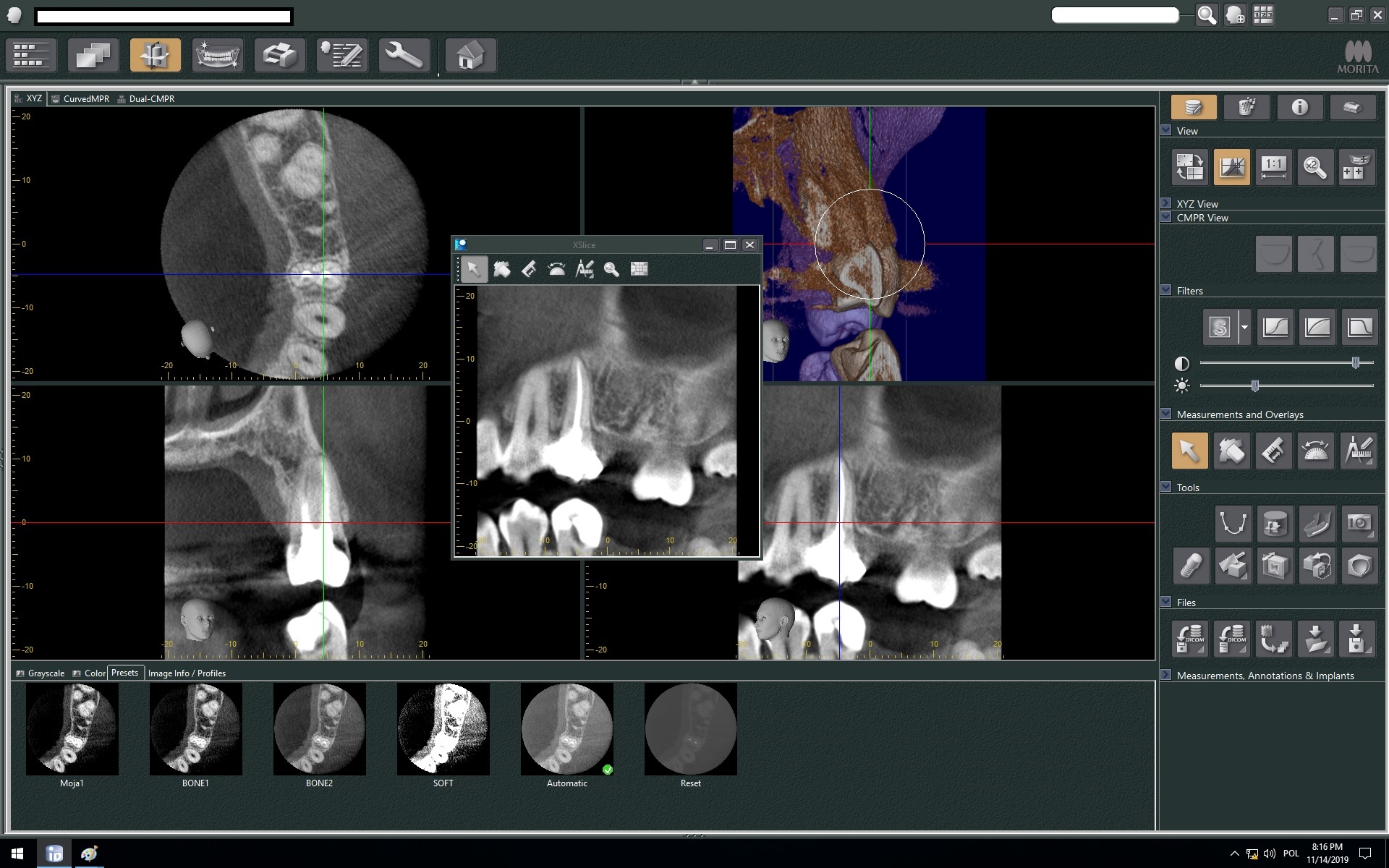Open the Image Info / Profiles tab

click(x=187, y=673)
